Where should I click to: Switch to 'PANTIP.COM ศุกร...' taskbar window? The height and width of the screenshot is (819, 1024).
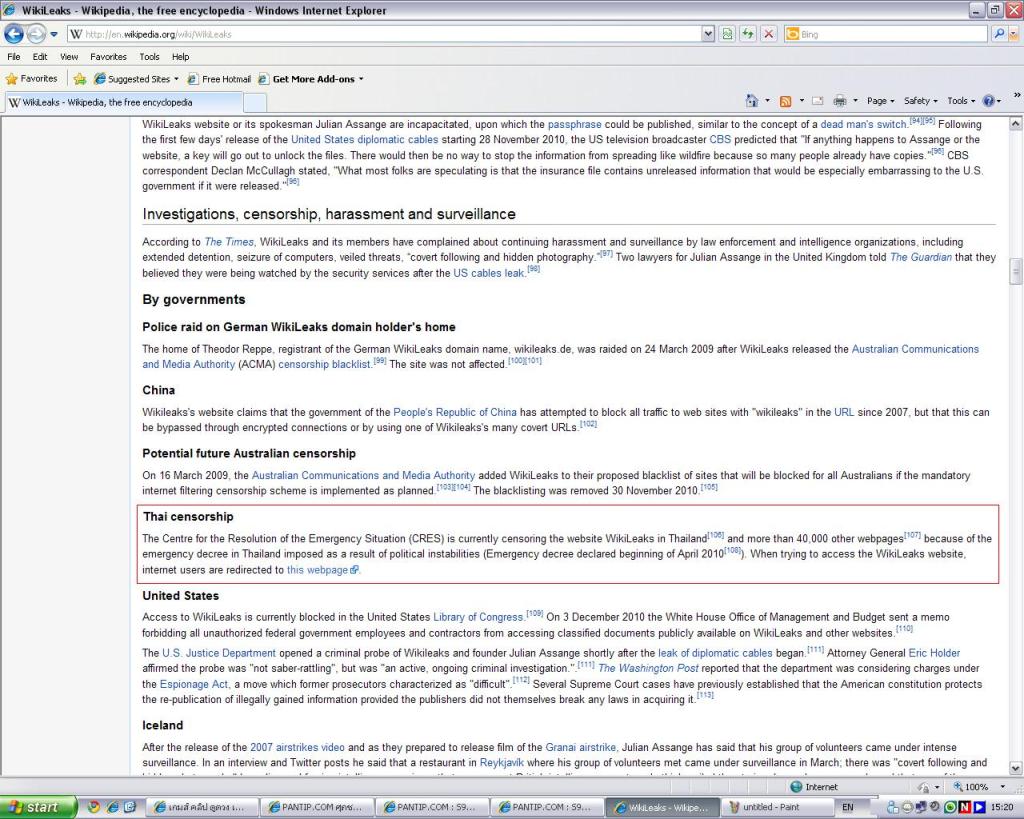point(317,807)
